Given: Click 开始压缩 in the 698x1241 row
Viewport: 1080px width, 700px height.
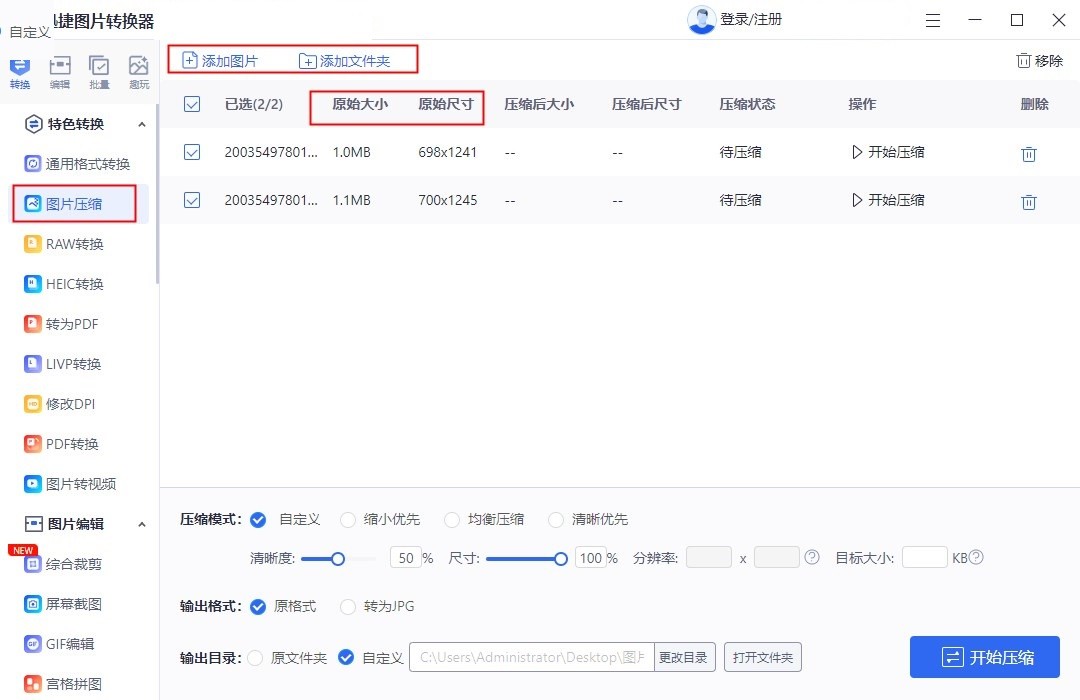Looking at the screenshot, I should click(x=889, y=152).
